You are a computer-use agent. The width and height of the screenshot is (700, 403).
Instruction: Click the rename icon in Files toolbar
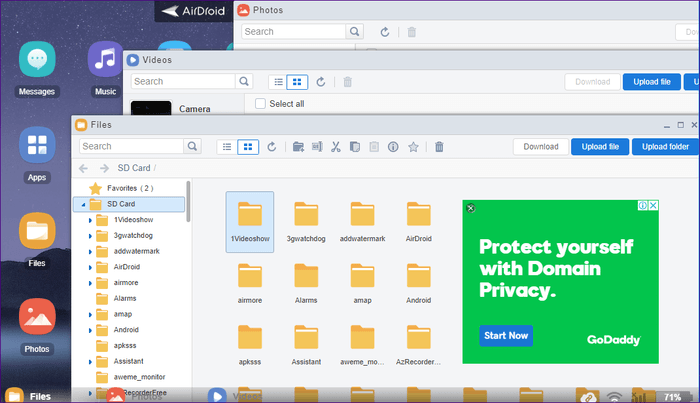click(317, 147)
